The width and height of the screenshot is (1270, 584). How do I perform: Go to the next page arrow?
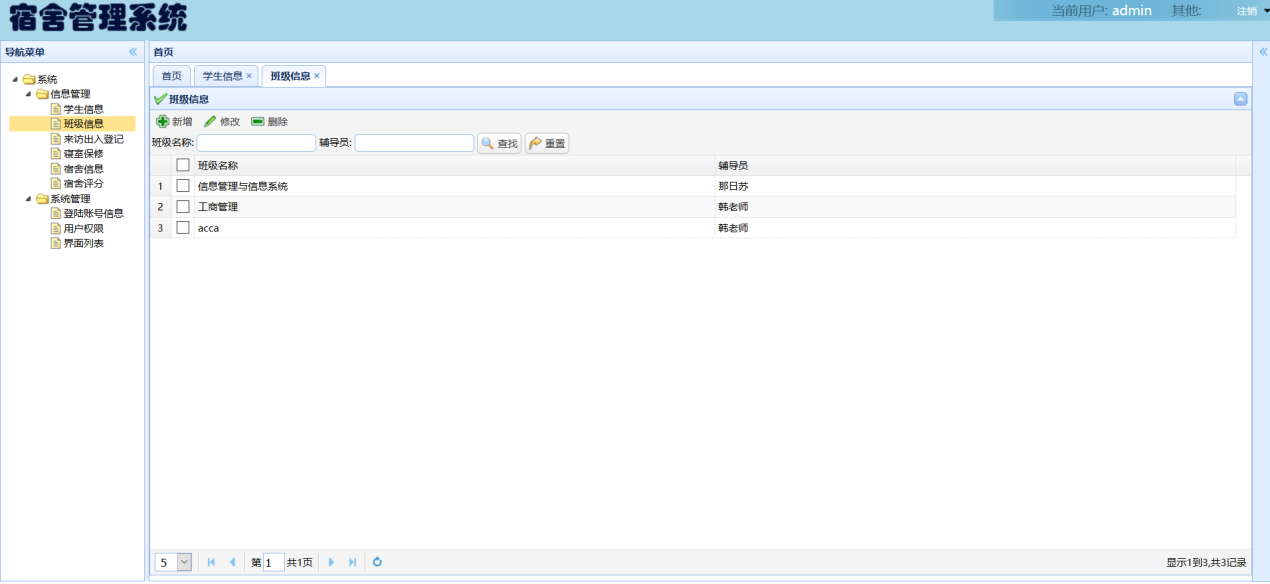pyautogui.click(x=331, y=562)
